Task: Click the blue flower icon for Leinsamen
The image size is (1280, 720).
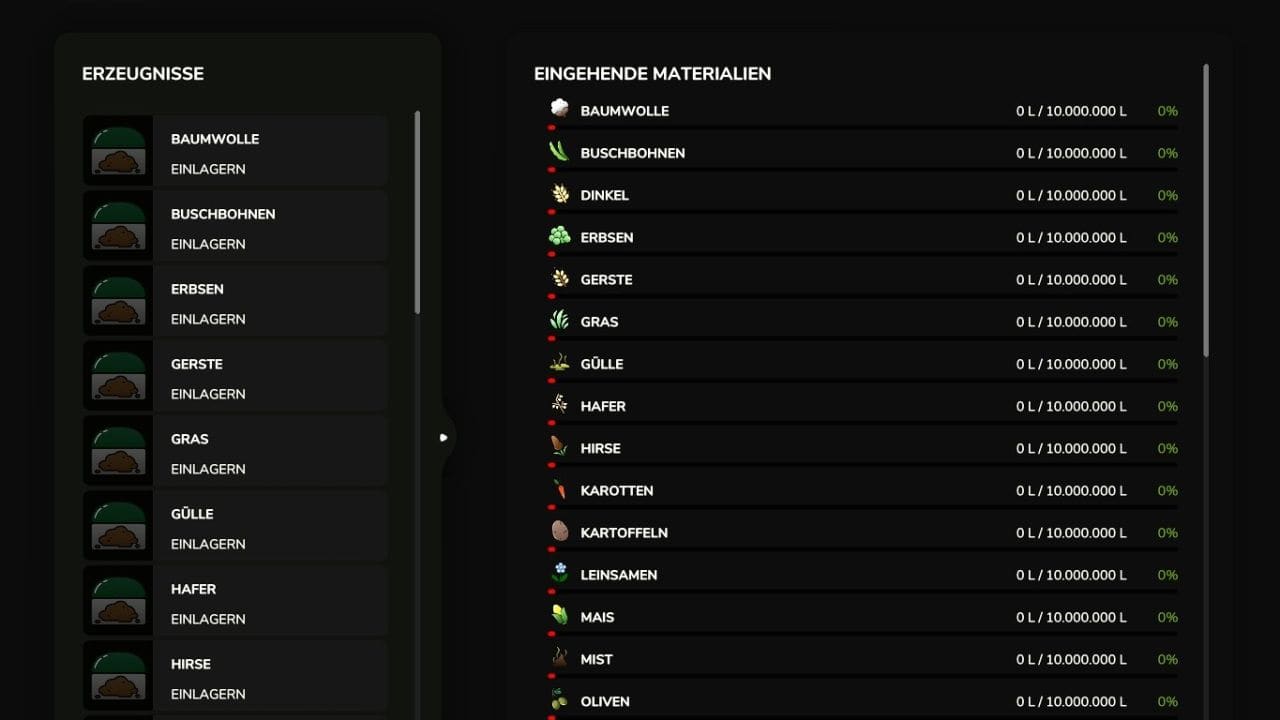Action: 559,573
